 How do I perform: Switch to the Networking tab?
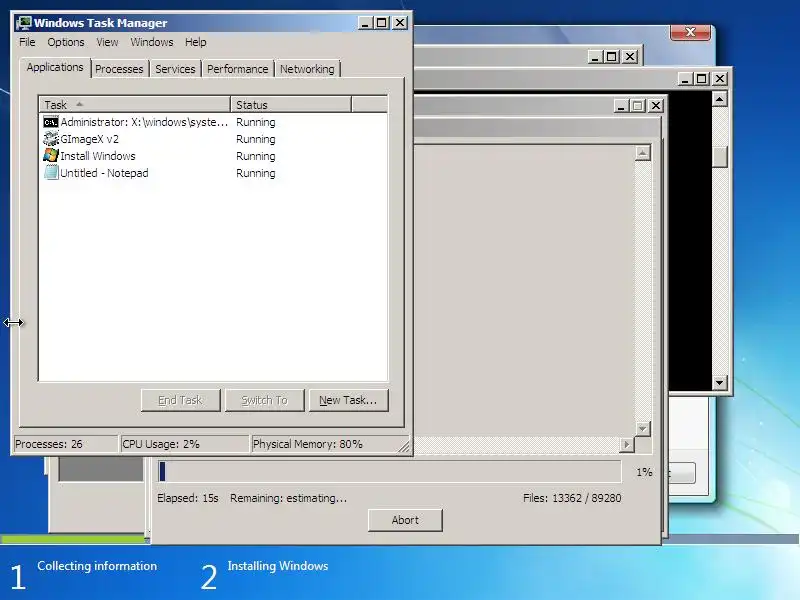pos(307,69)
